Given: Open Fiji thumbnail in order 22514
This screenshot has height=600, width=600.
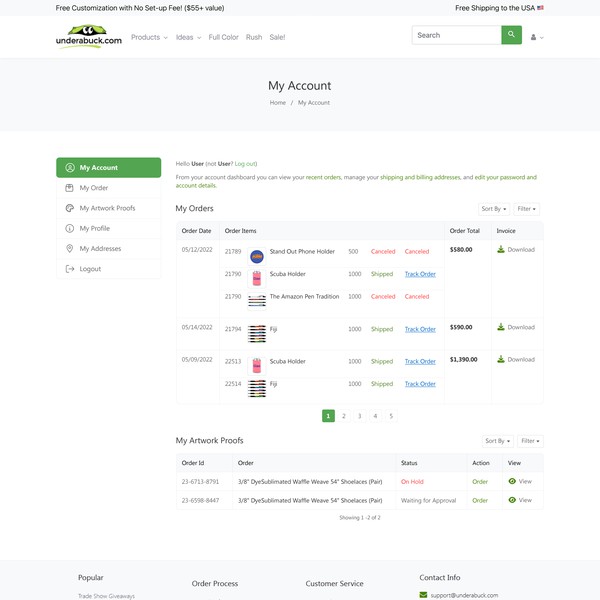Looking at the screenshot, I should (257, 388).
